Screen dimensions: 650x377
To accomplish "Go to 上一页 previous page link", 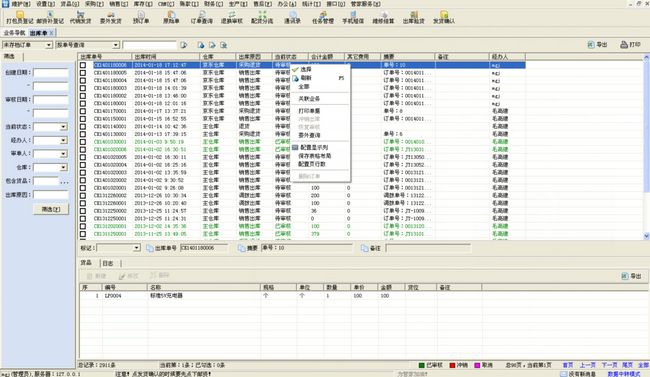I will (x=587, y=365).
